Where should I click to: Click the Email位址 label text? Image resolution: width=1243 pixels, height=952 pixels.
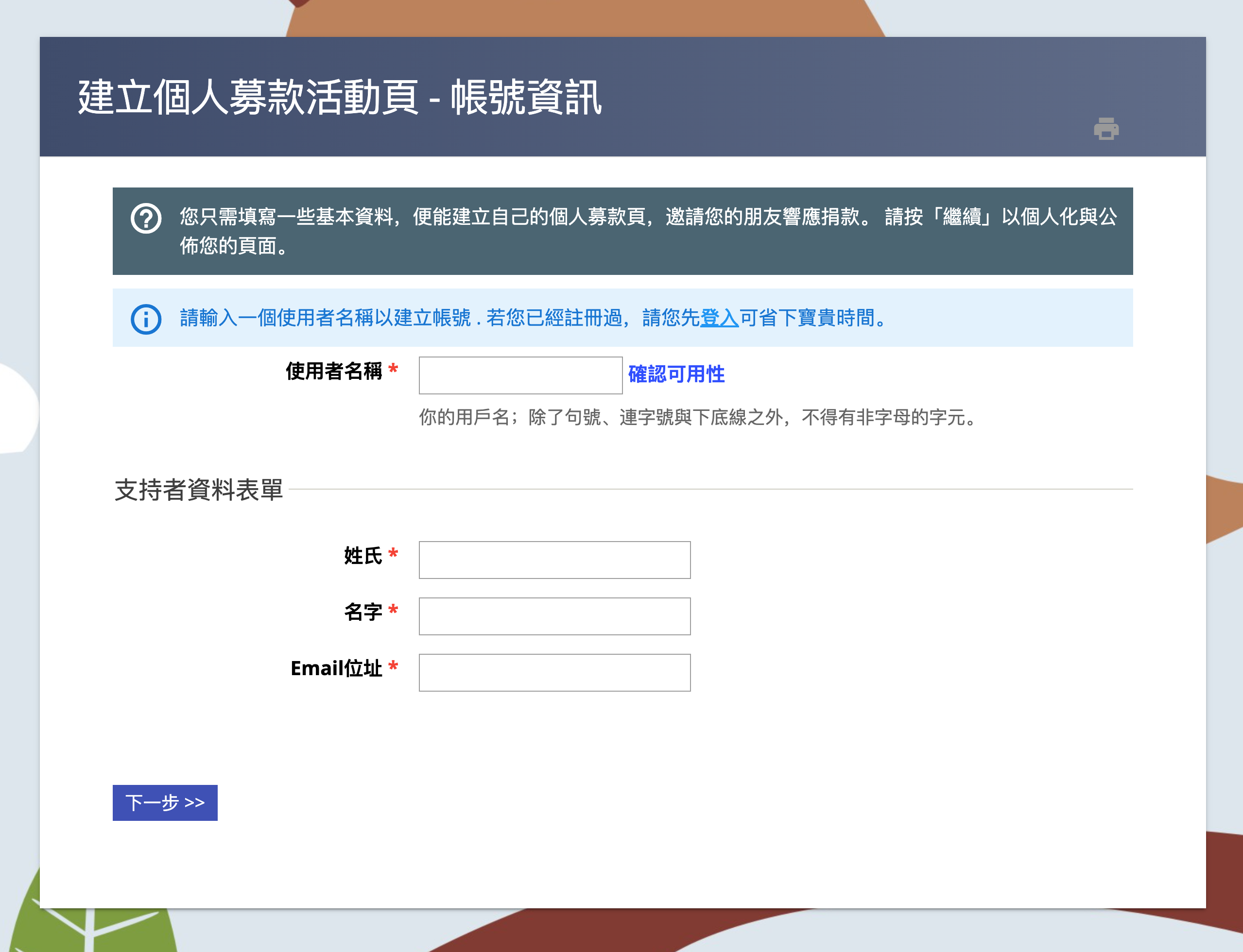click(337, 668)
